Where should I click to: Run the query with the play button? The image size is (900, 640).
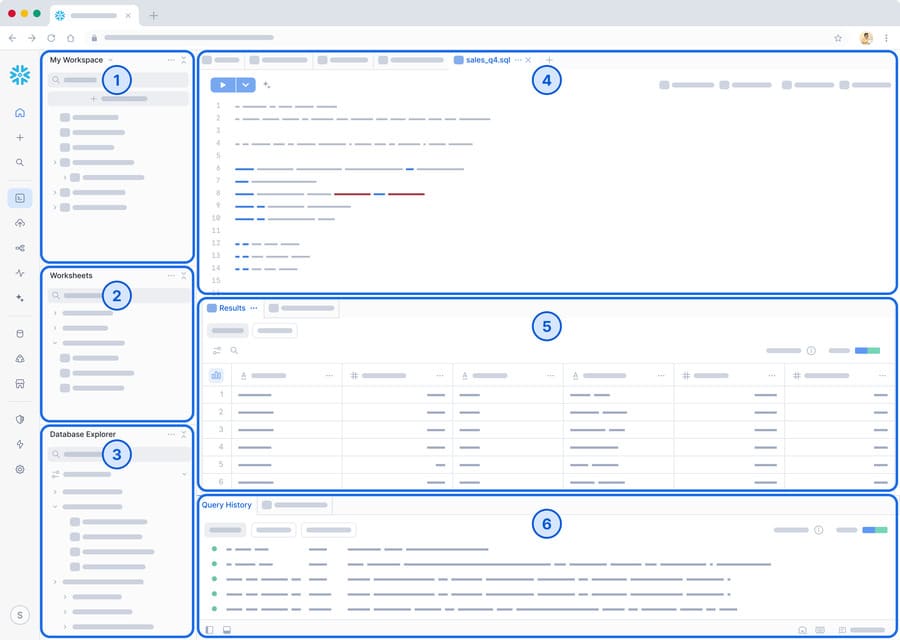coord(222,86)
